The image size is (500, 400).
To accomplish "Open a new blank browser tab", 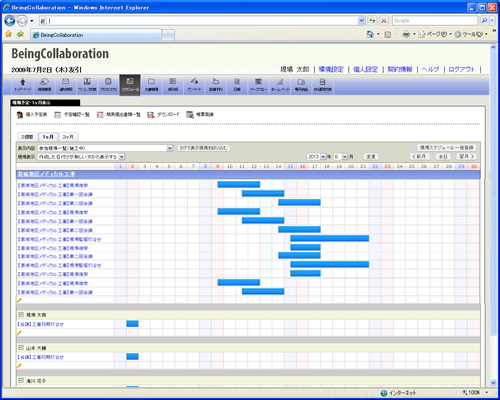I will click(x=168, y=35).
